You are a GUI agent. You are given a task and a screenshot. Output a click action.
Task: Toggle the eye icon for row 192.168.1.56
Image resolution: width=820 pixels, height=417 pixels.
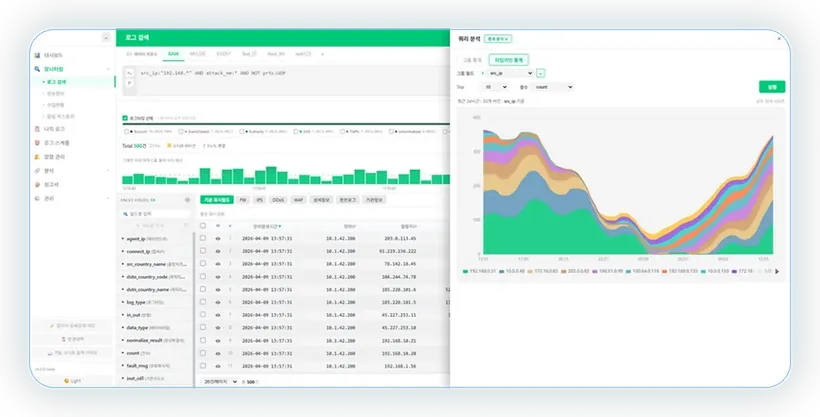click(x=218, y=366)
